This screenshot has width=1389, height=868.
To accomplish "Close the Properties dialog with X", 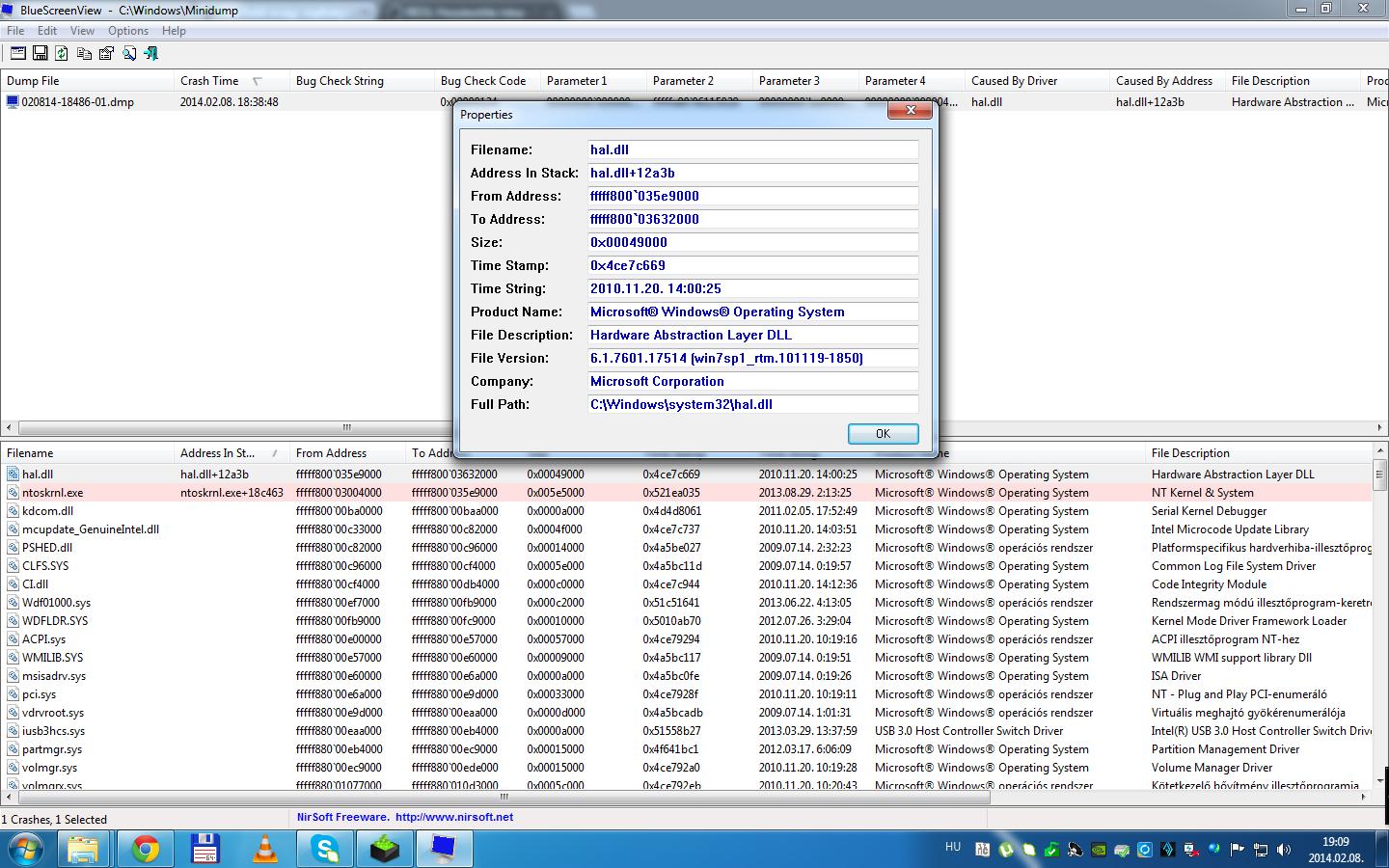I will (910, 111).
